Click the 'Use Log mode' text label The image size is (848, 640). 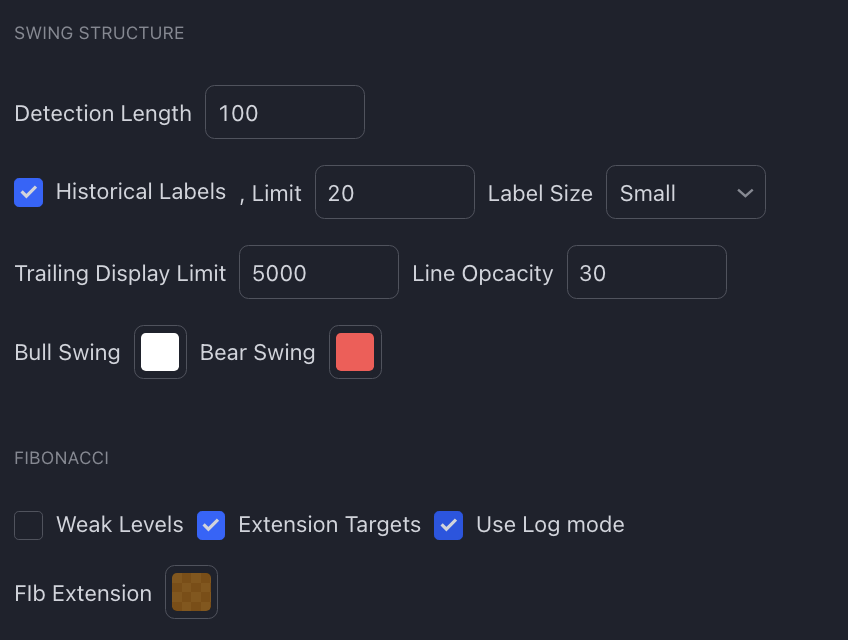(x=550, y=525)
